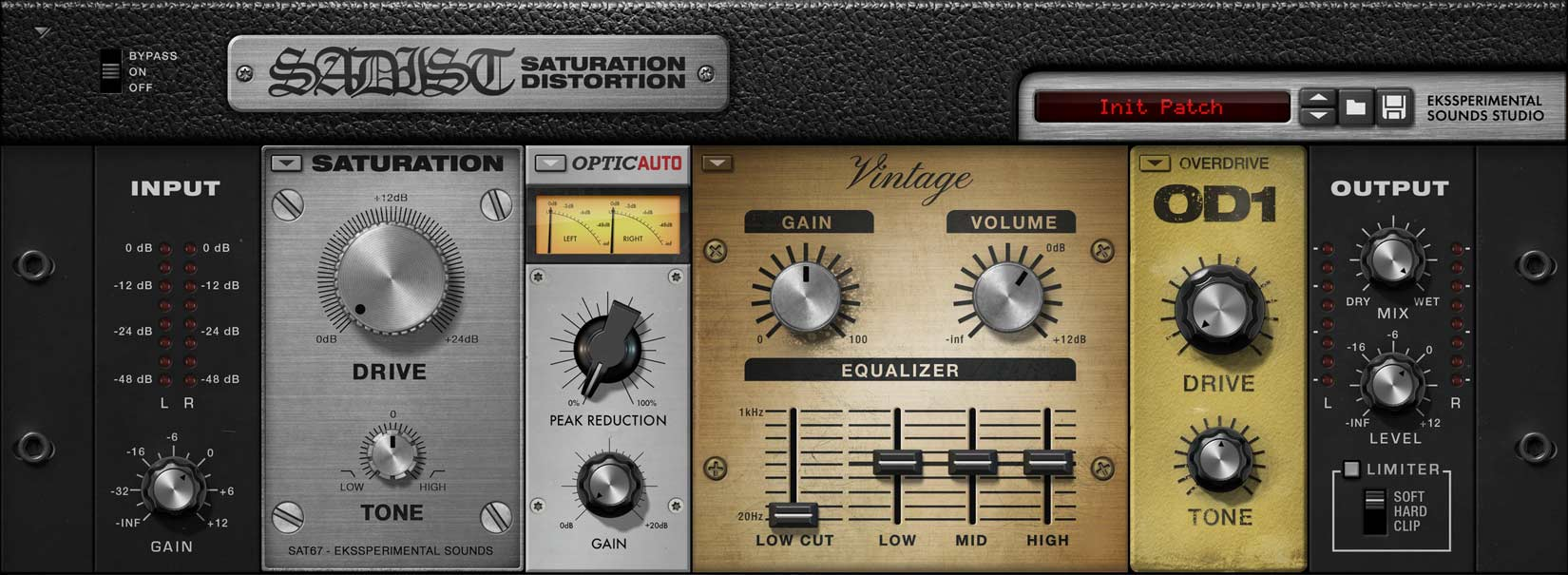Click the OD1 TONE knob
This screenshot has width=1568, height=575.
coord(1219,459)
